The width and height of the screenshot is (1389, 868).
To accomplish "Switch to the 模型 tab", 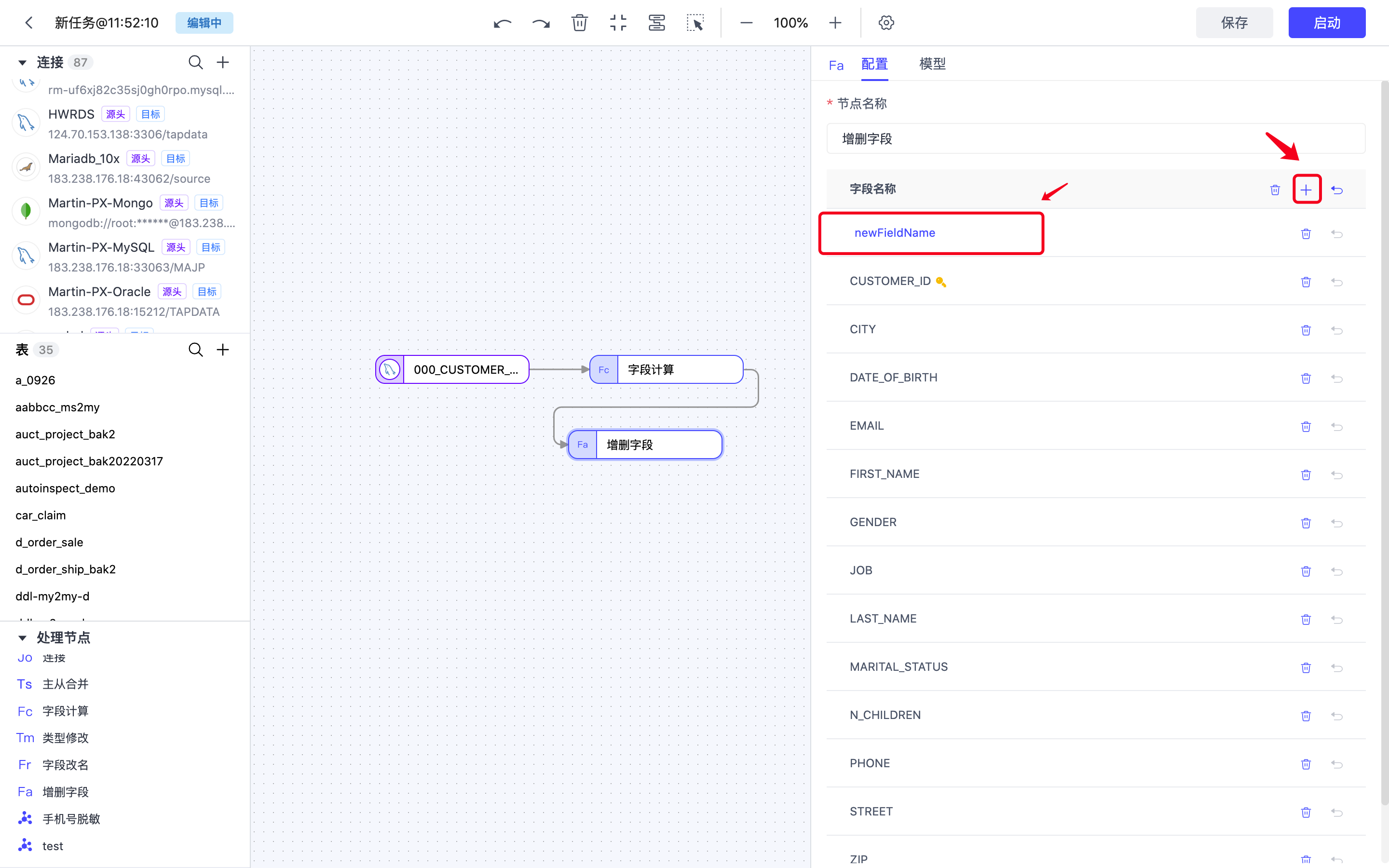I will coord(932,64).
